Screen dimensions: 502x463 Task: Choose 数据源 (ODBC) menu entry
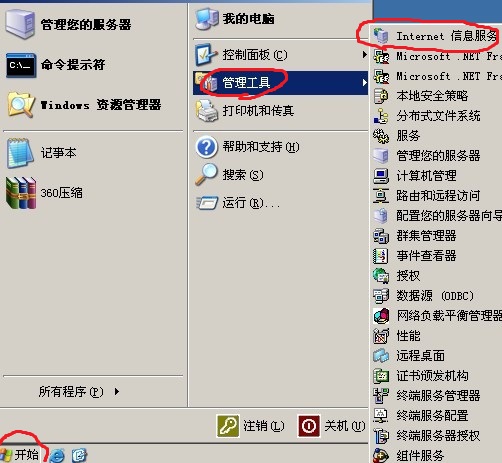click(437, 296)
